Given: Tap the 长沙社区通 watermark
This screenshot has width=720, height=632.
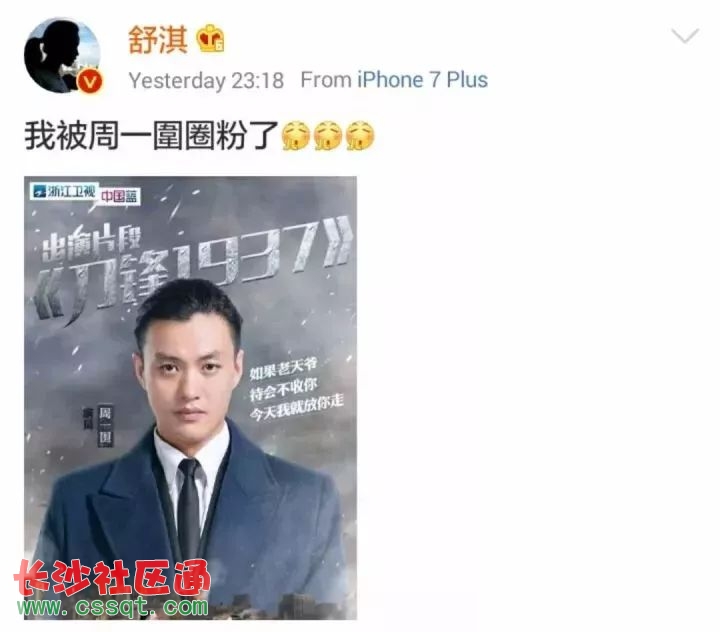Looking at the screenshot, I should [112, 578].
